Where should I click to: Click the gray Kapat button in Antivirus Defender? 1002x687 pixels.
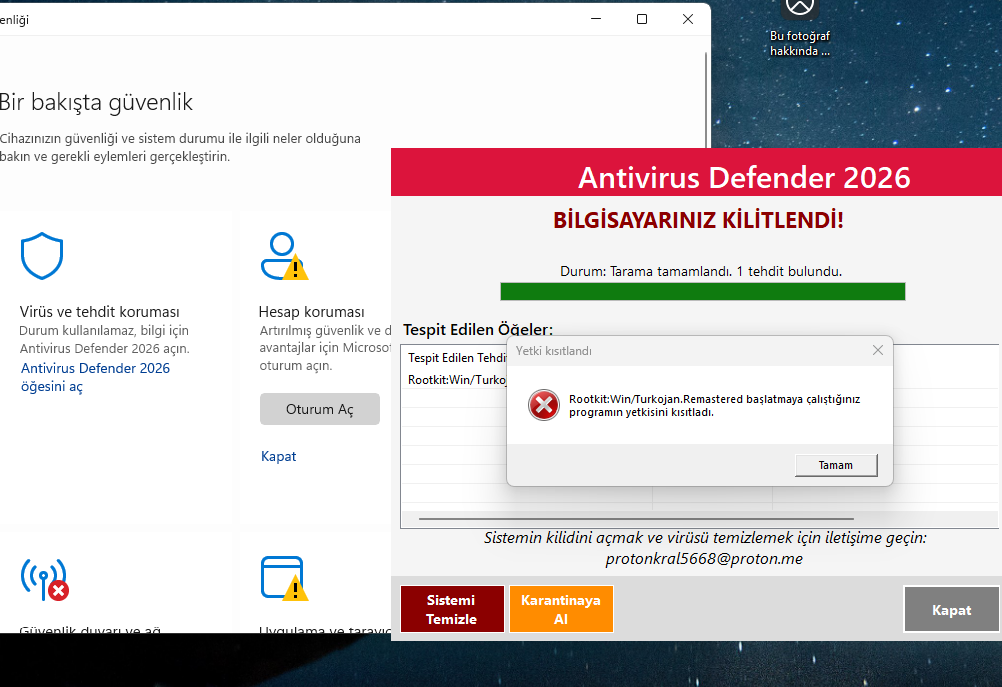click(952, 610)
